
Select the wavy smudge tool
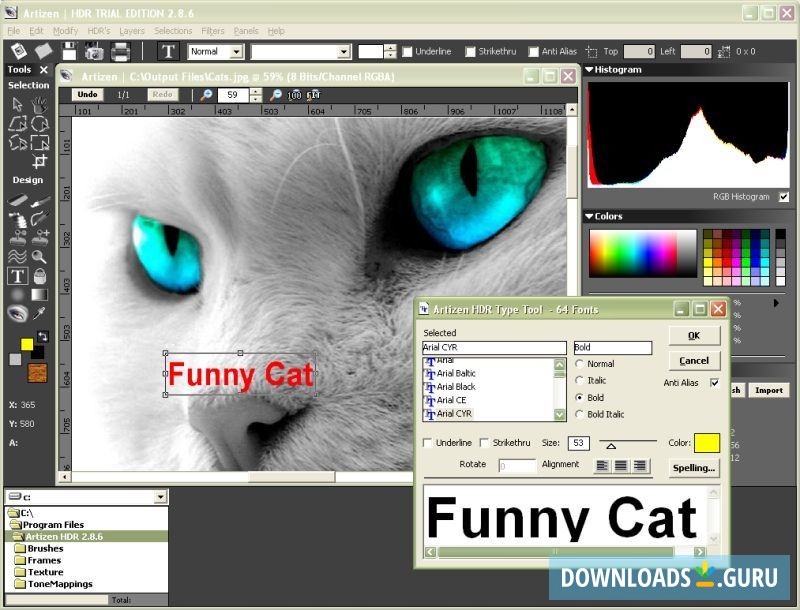coord(17,256)
